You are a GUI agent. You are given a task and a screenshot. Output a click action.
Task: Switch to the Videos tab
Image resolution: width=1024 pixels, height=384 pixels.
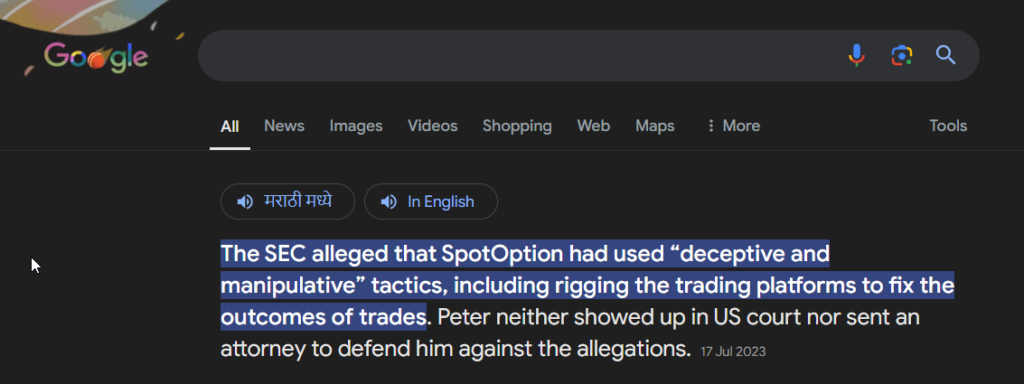pos(432,125)
